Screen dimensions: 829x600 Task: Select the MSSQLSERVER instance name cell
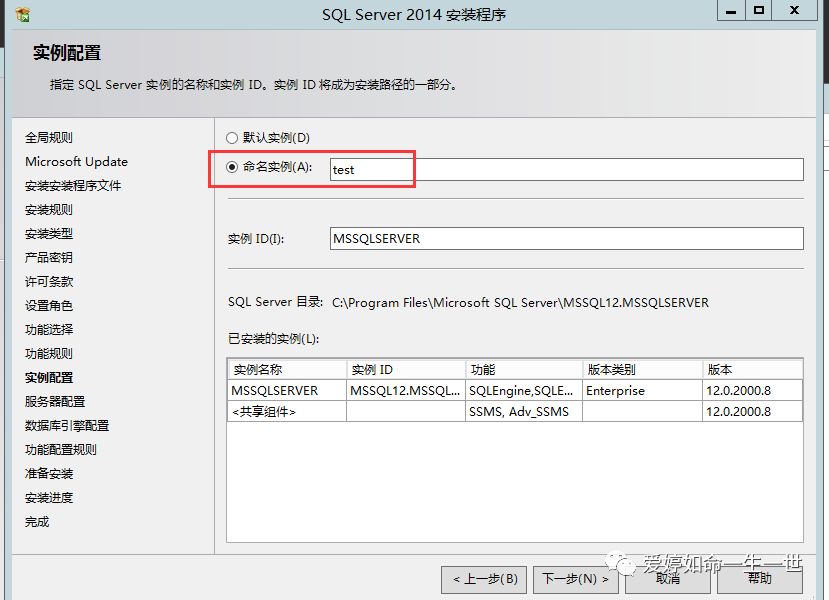(x=287, y=391)
